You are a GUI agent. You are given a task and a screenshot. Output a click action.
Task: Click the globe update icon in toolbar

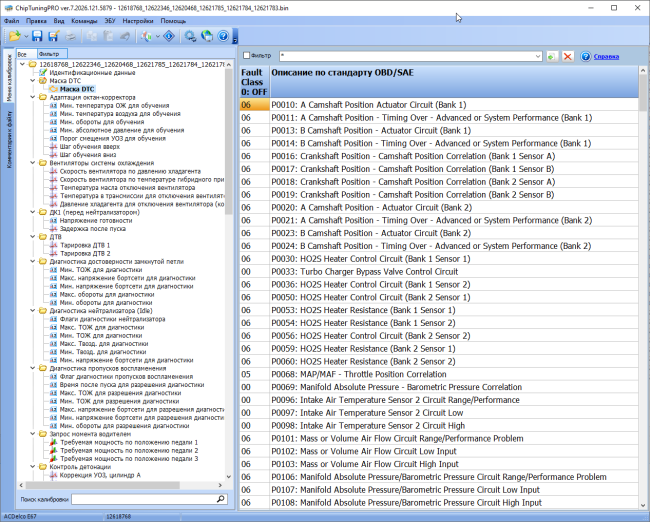point(206,36)
